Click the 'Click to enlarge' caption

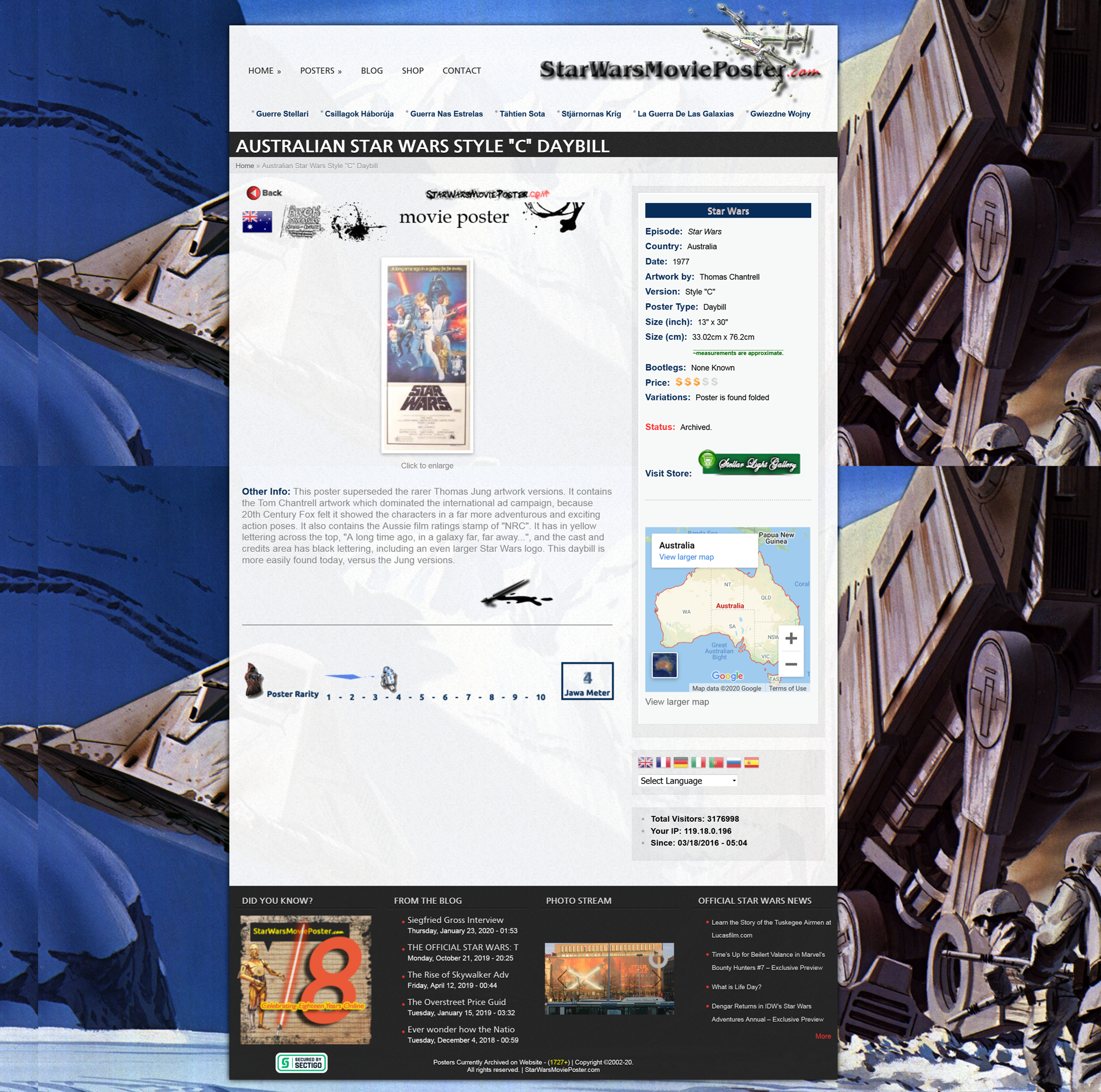pyautogui.click(x=427, y=465)
